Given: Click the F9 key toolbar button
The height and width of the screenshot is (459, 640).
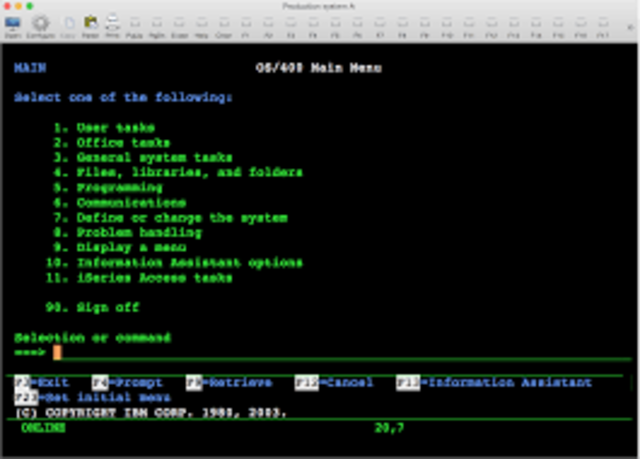Looking at the screenshot, I should (x=424, y=27).
